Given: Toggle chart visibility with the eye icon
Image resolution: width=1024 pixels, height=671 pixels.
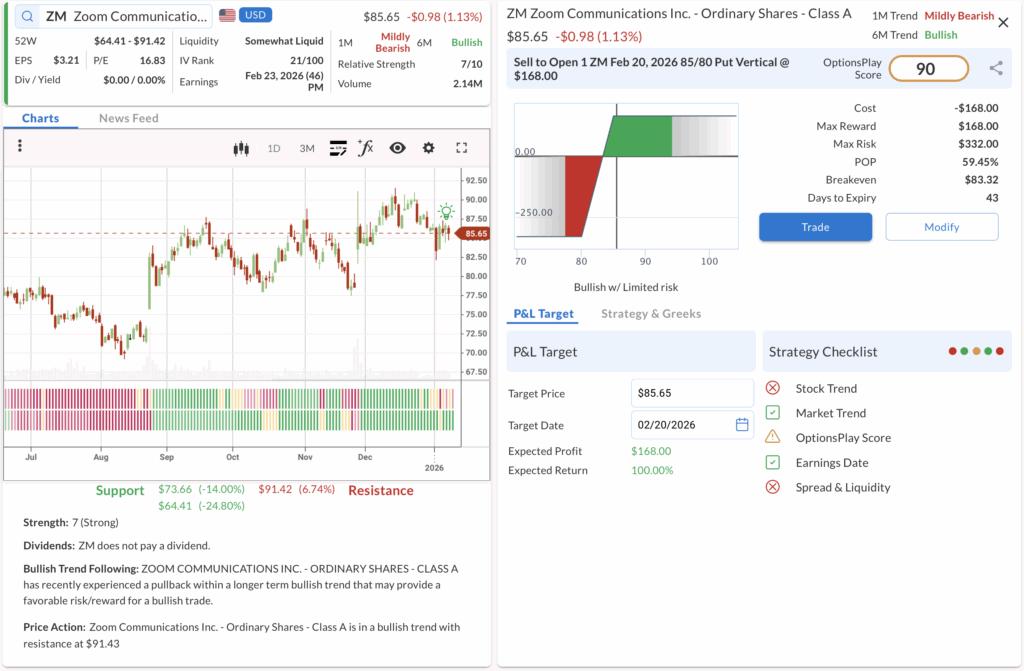Looking at the screenshot, I should tap(397, 148).
